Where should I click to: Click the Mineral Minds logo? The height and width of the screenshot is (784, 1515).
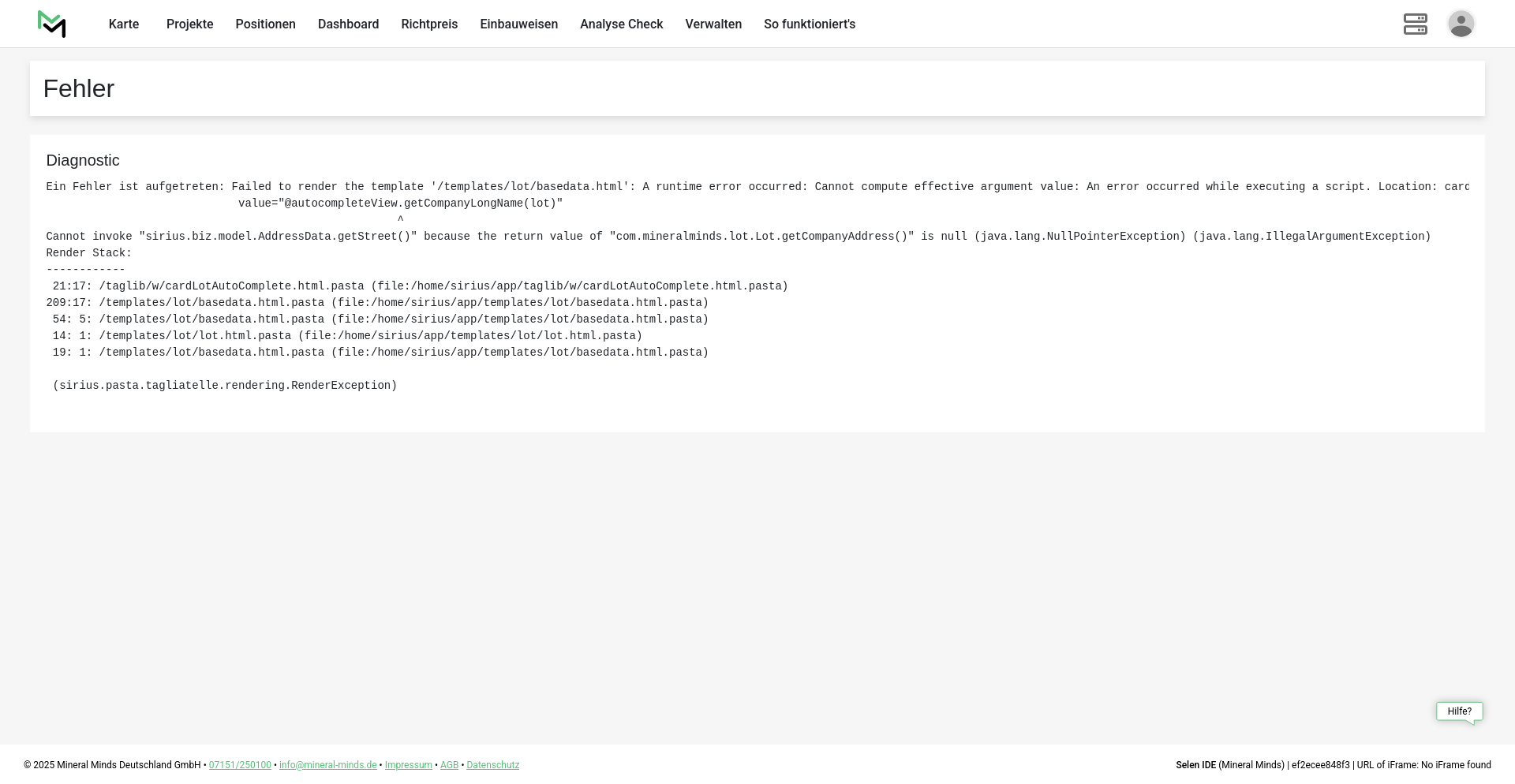pos(51,24)
